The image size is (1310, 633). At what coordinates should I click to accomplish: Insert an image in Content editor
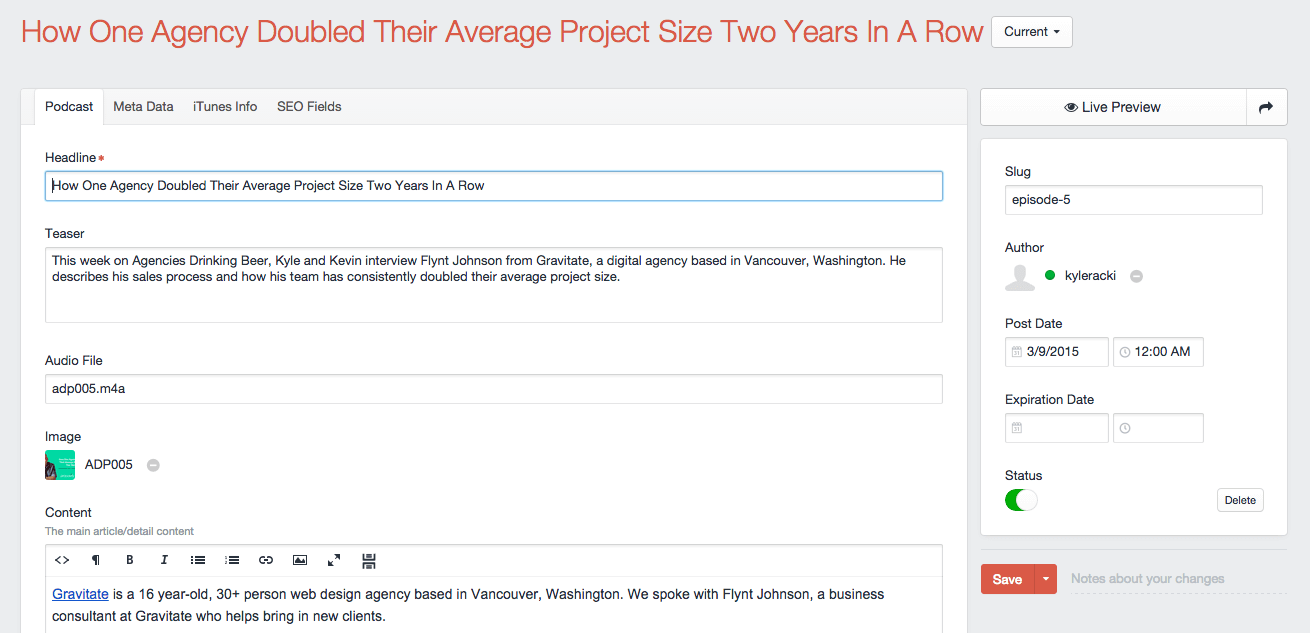click(x=300, y=561)
